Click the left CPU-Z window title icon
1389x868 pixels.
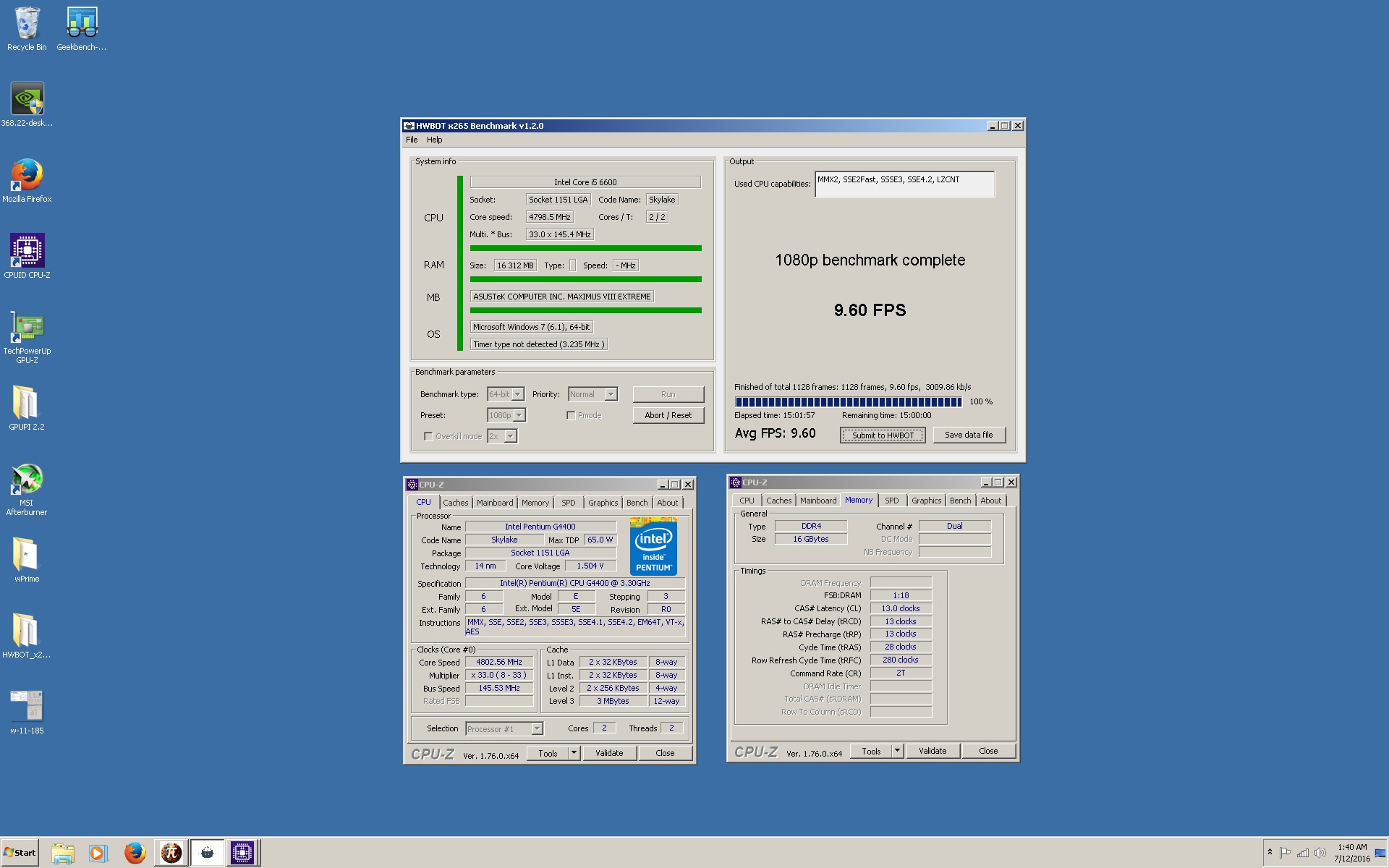[x=412, y=485]
